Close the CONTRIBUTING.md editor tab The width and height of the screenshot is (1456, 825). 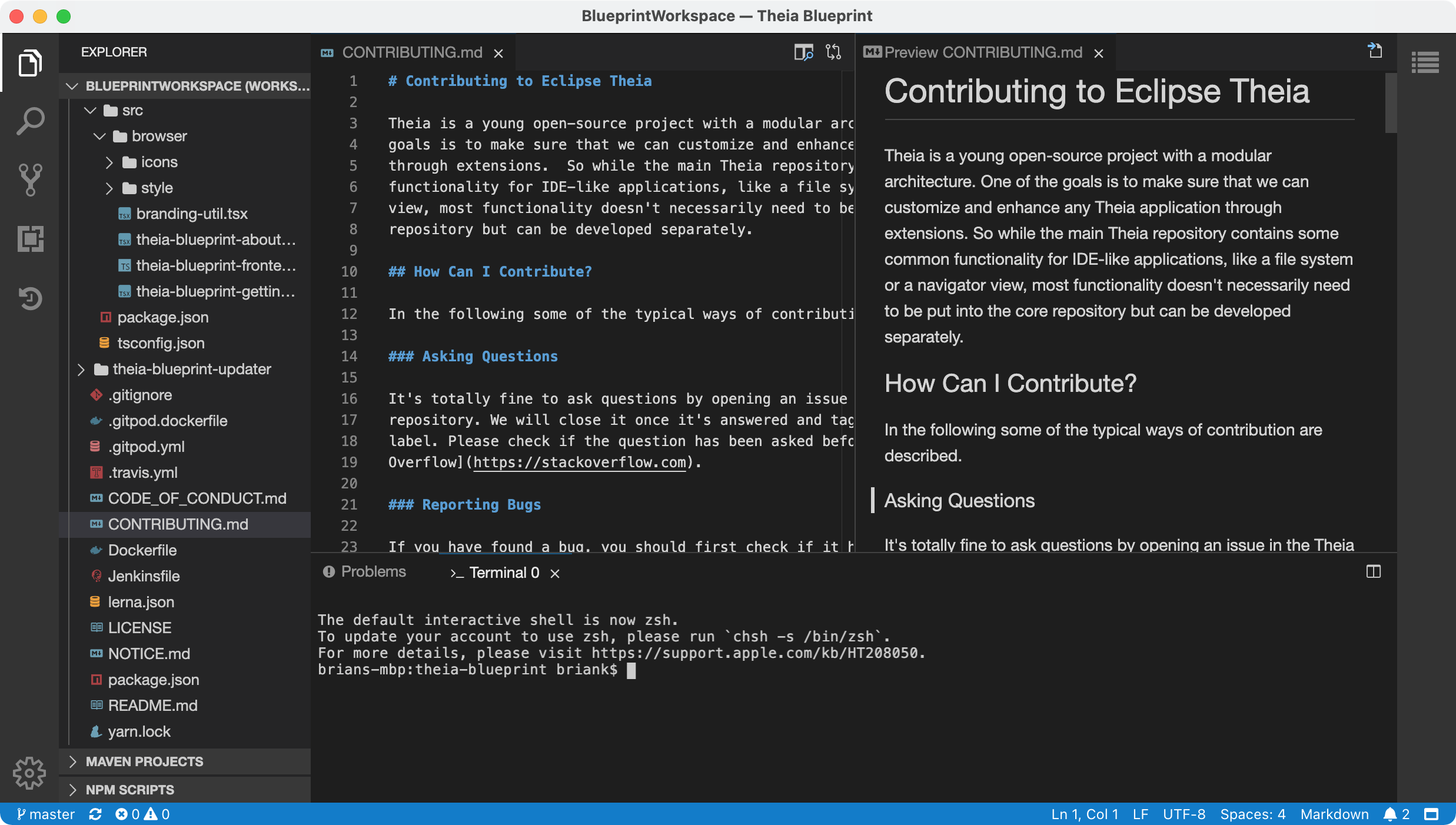point(498,54)
